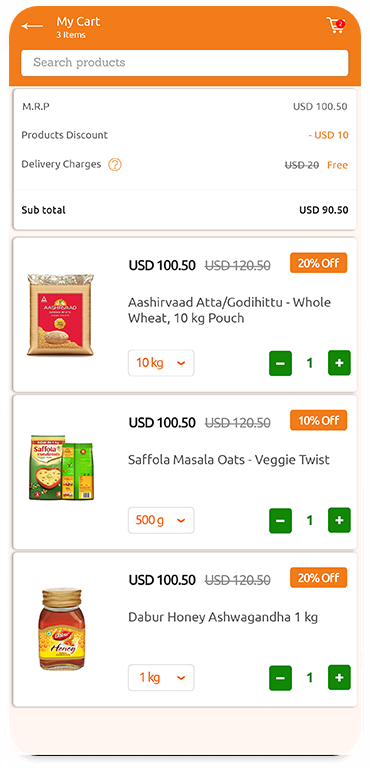Open the 1 kg size dropdown
370x768 pixels.
[161, 677]
